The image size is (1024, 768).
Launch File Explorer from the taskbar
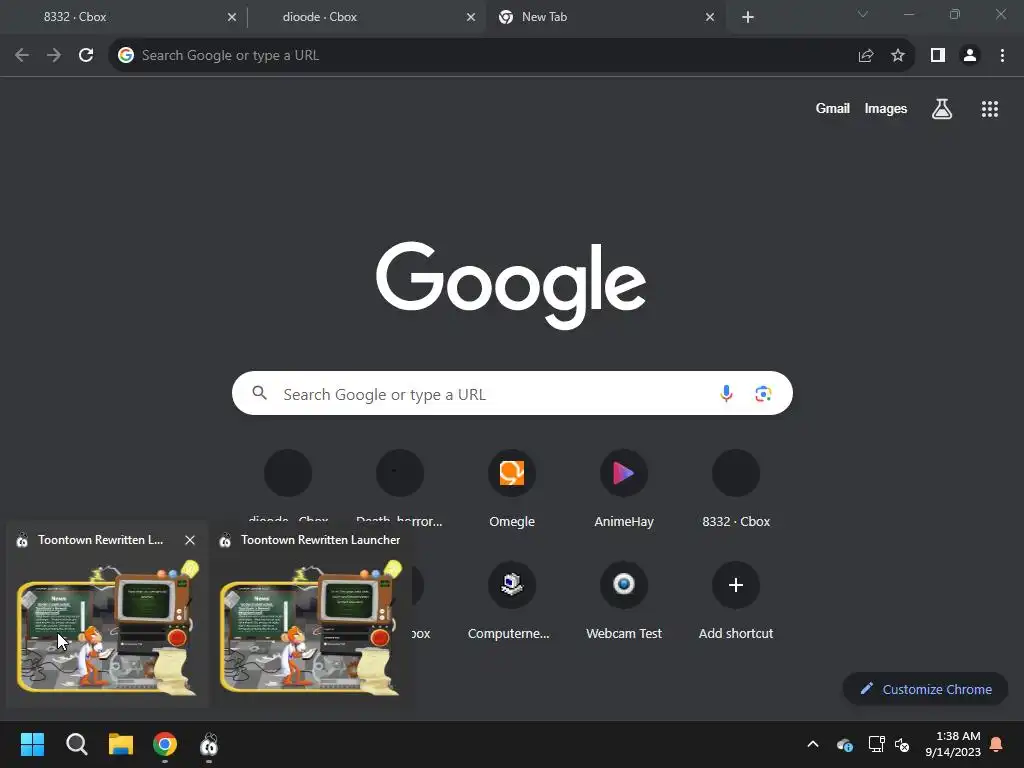pyautogui.click(x=121, y=744)
